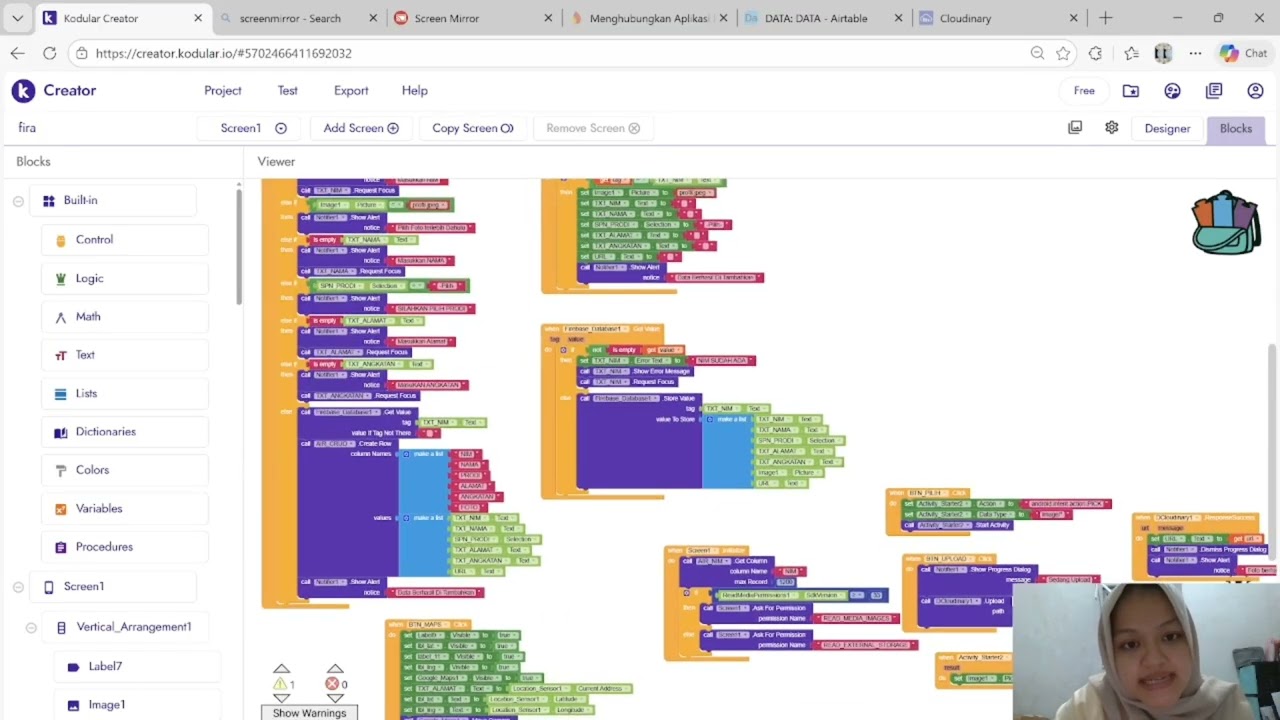Click the Remove Screen button
This screenshot has height=720, width=1280.
[593, 128]
